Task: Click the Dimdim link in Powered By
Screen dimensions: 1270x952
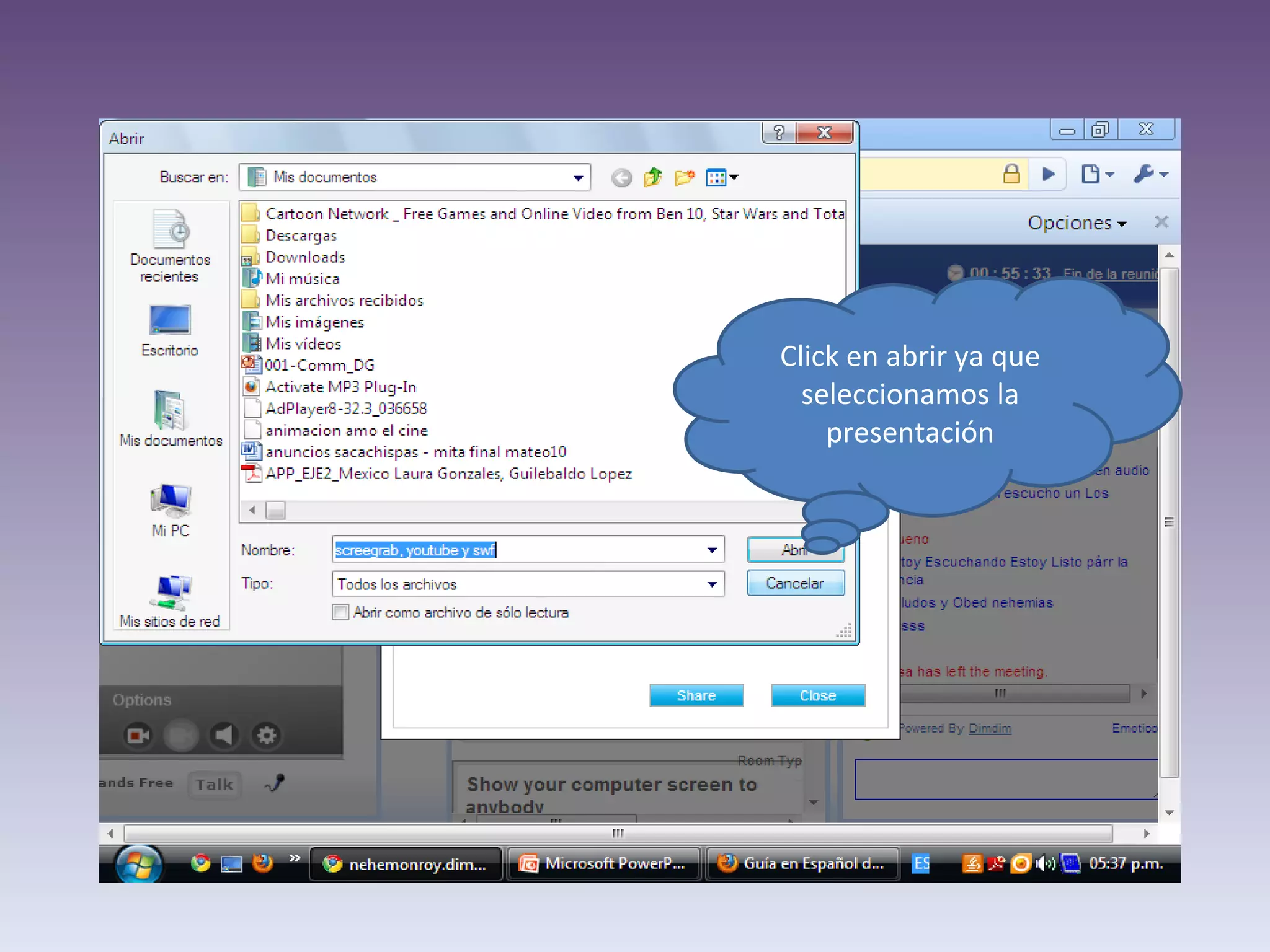Action: pos(990,728)
